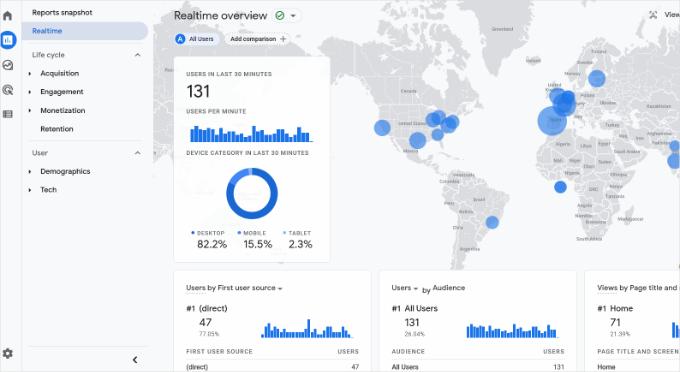The width and height of the screenshot is (680, 372).
Task: Click the Spain bubble on the map
Action: [552, 121]
